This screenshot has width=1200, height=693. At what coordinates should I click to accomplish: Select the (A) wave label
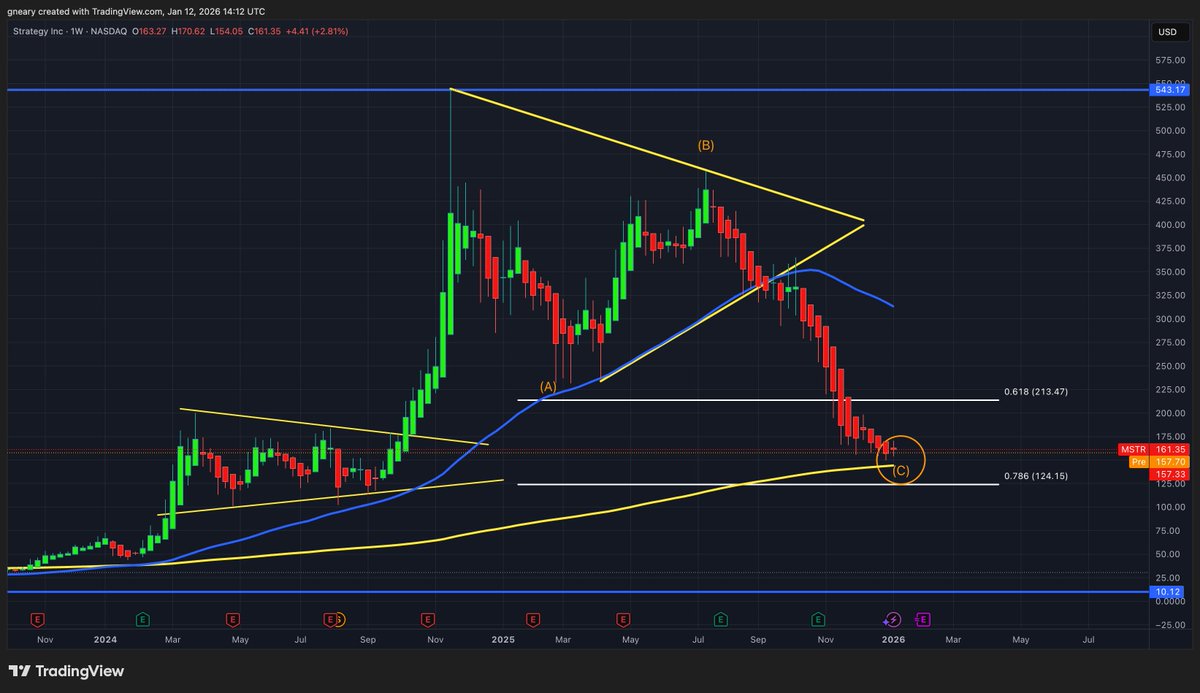click(x=548, y=385)
